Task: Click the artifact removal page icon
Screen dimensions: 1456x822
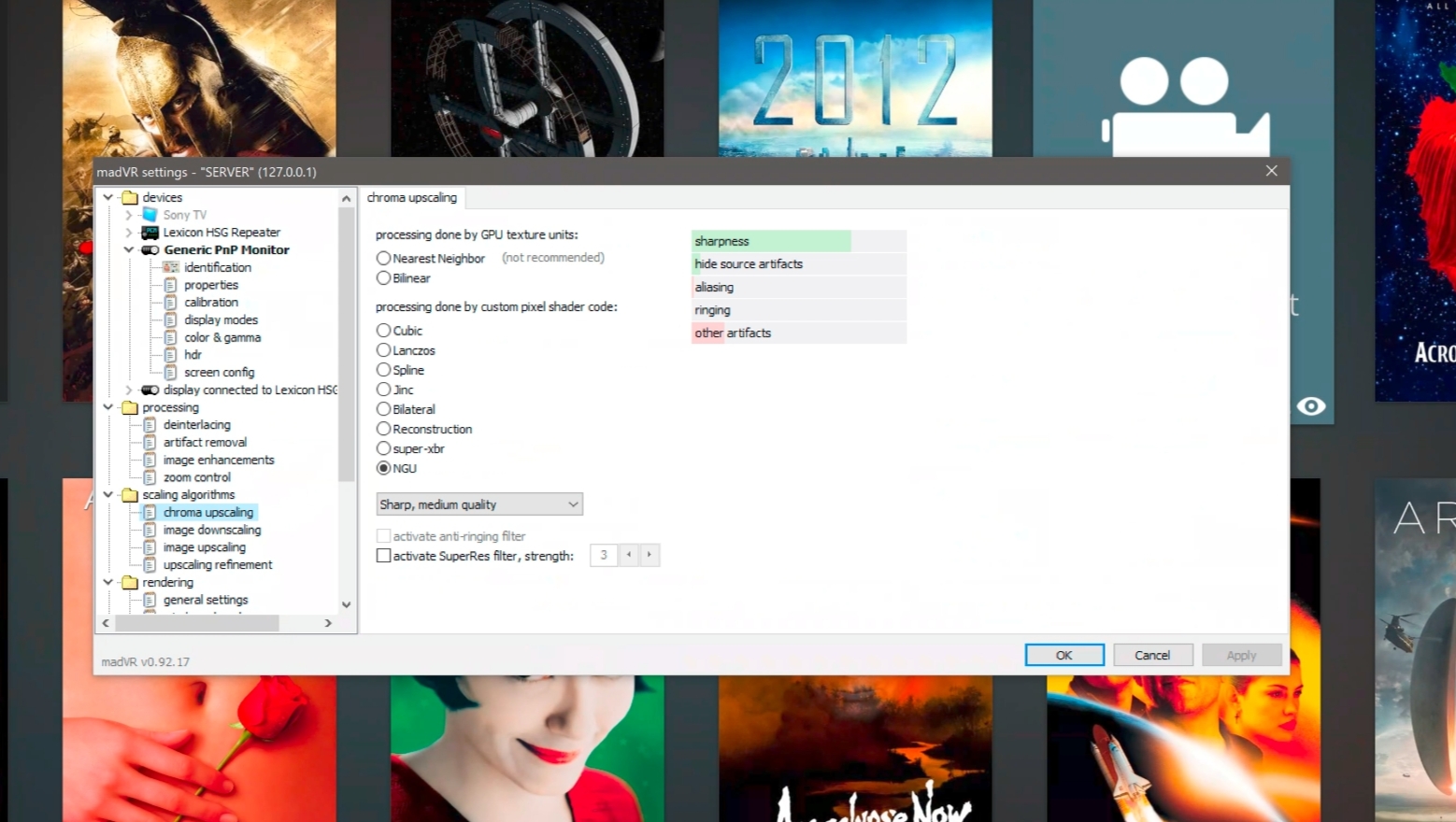Action: [150, 443]
